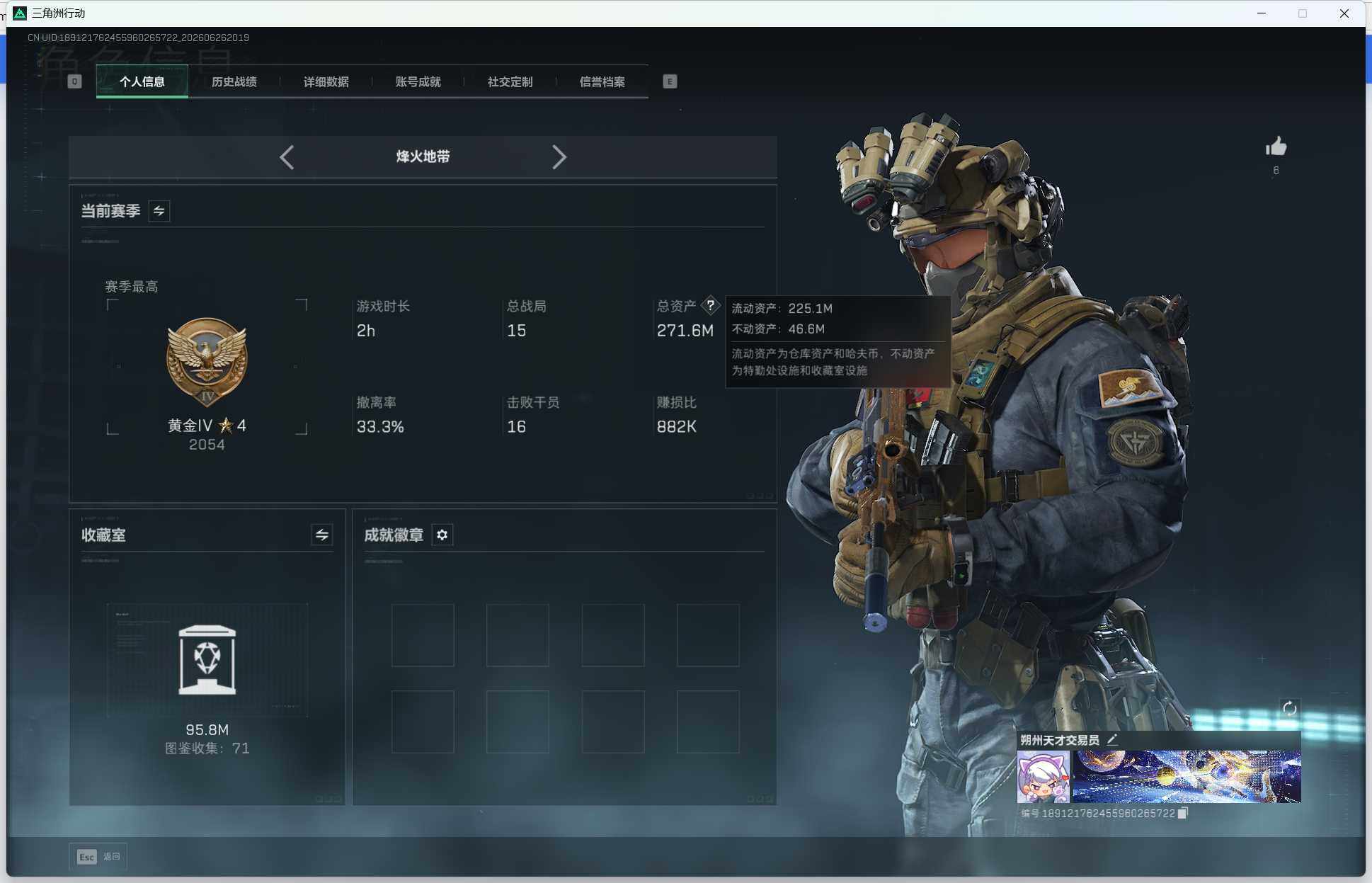Viewport: 1372px width, 883px height.
Task: Click the galaxy profile banner card
Action: click(1187, 777)
